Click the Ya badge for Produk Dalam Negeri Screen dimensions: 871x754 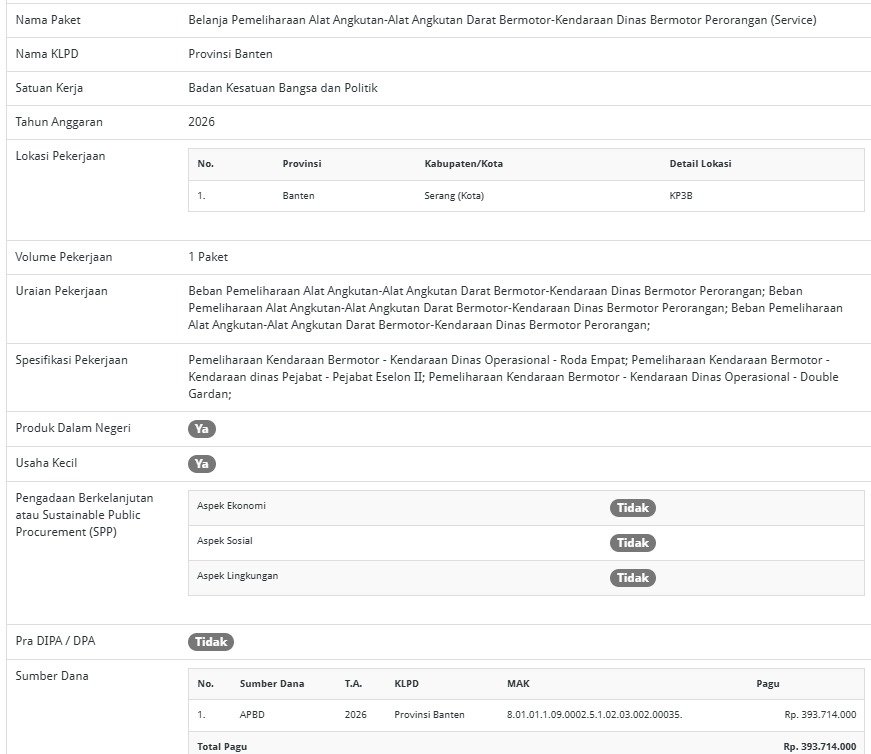(x=201, y=429)
